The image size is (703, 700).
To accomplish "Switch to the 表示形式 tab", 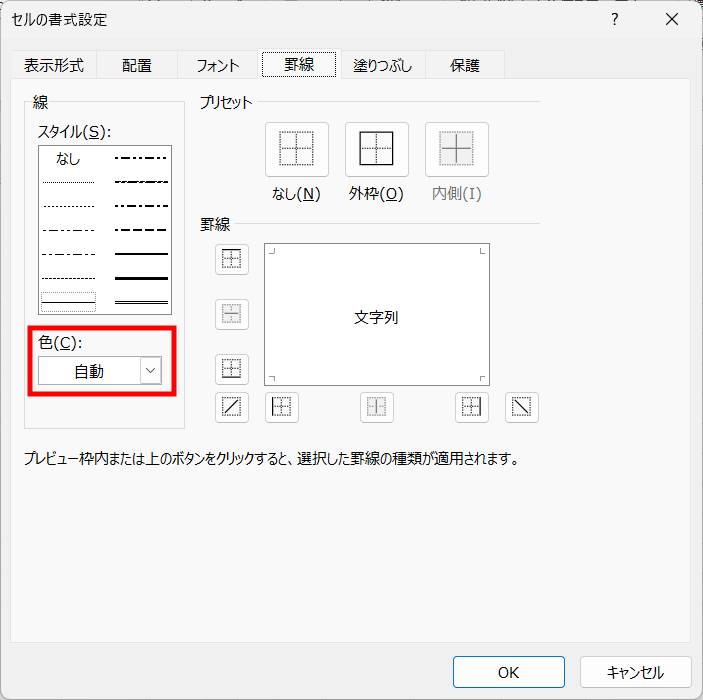I will tap(54, 65).
